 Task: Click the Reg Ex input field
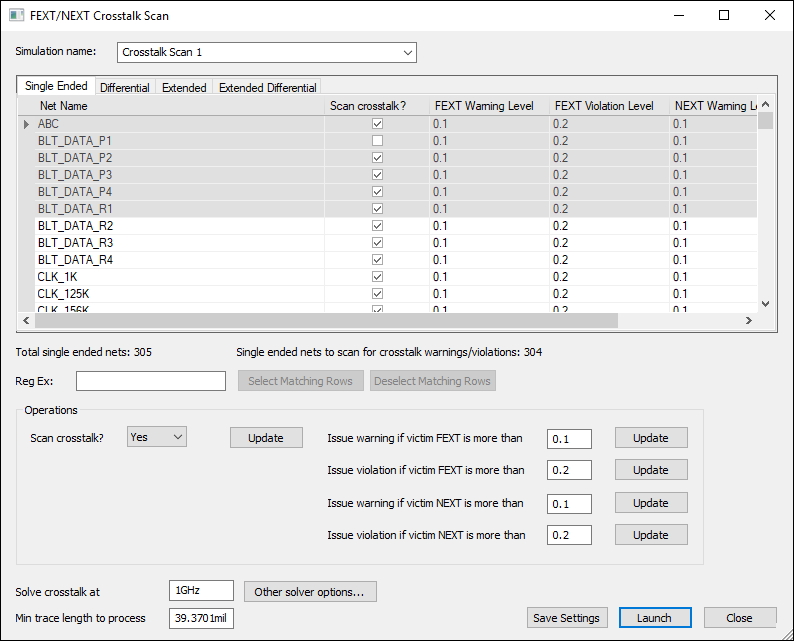(151, 381)
